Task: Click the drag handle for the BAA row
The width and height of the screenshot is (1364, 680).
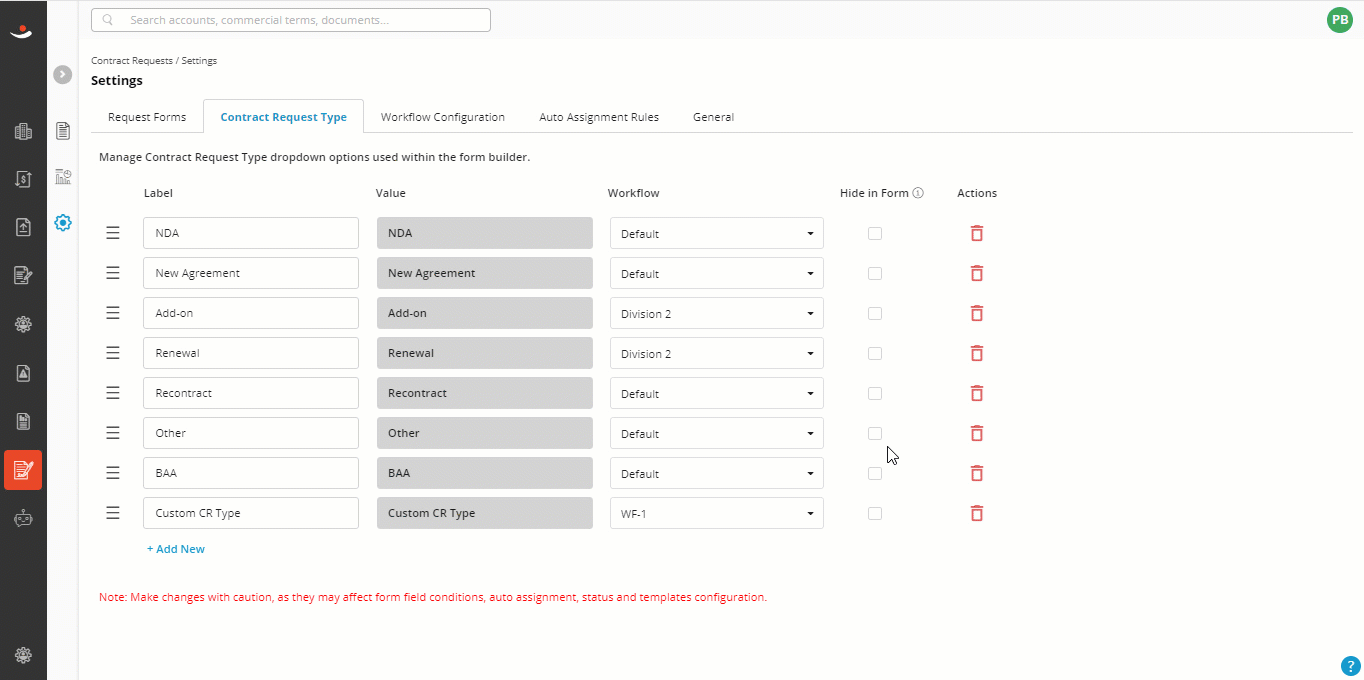Action: (113, 473)
